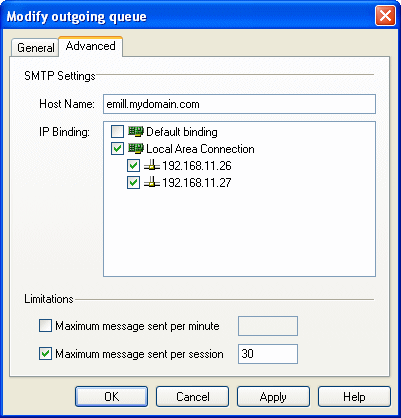The image size is (401, 418).
Task: Select the Local Area Connection tree item
Action: point(200,149)
